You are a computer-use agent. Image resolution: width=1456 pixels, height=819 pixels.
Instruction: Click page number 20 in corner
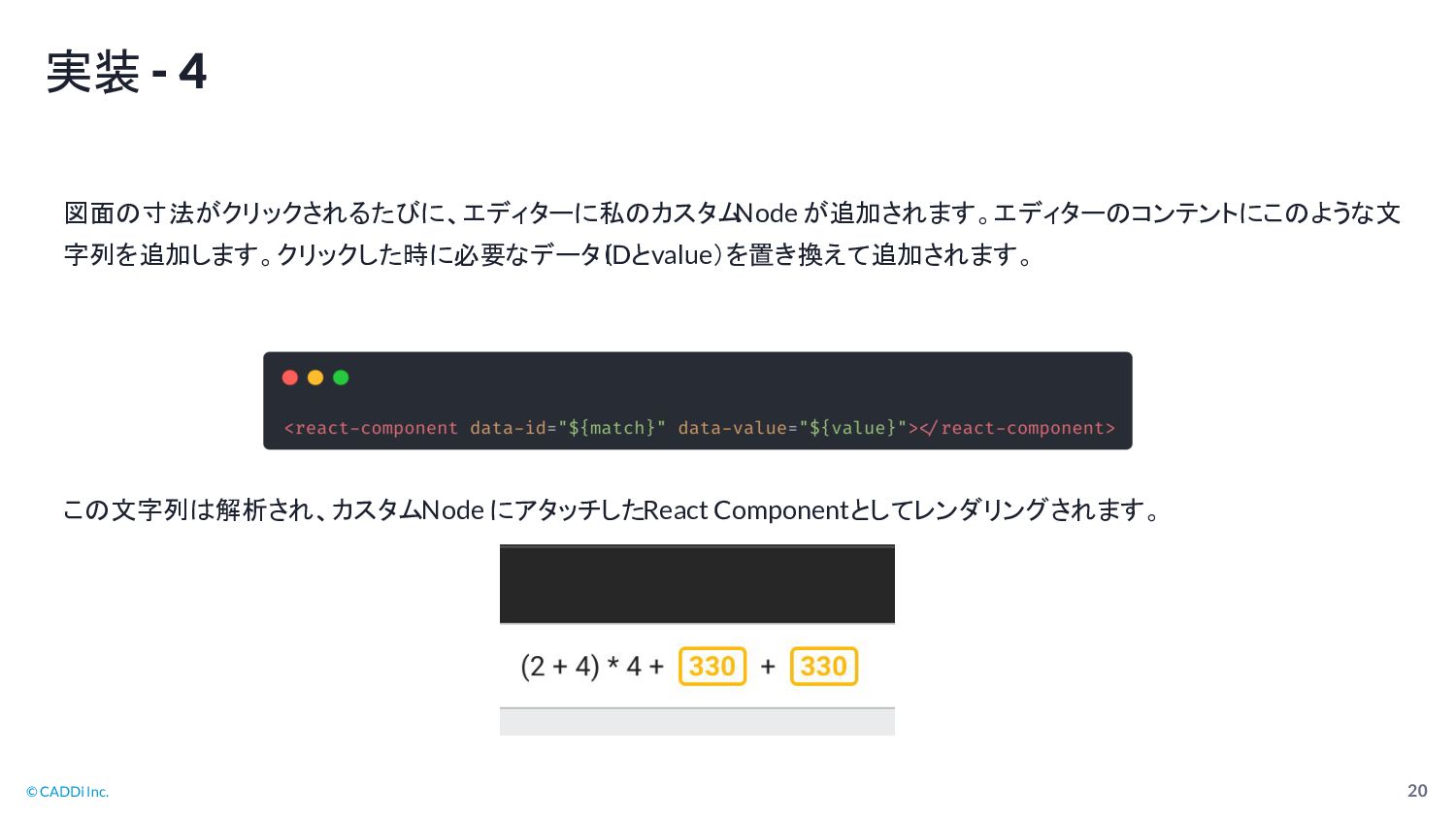pyautogui.click(x=1417, y=791)
